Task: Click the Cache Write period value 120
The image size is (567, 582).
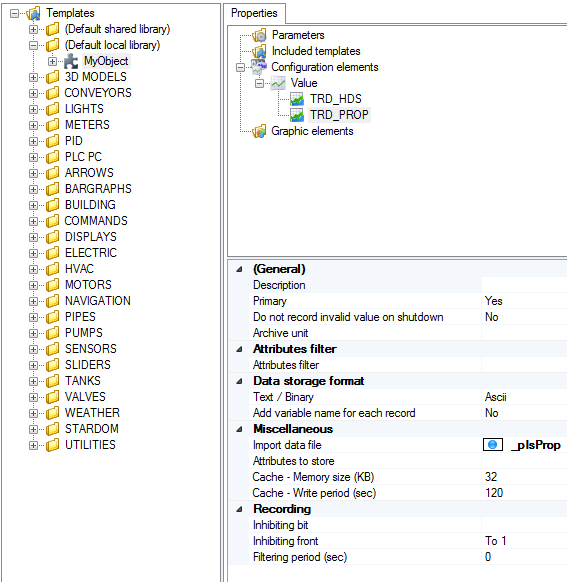Action: (494, 493)
